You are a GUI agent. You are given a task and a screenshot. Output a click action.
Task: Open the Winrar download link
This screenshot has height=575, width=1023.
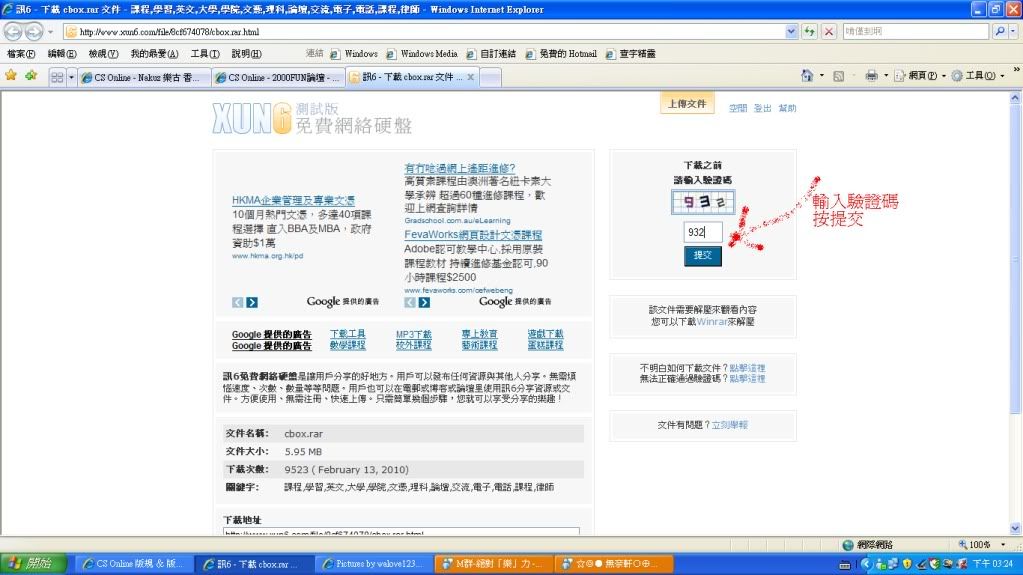(714, 322)
